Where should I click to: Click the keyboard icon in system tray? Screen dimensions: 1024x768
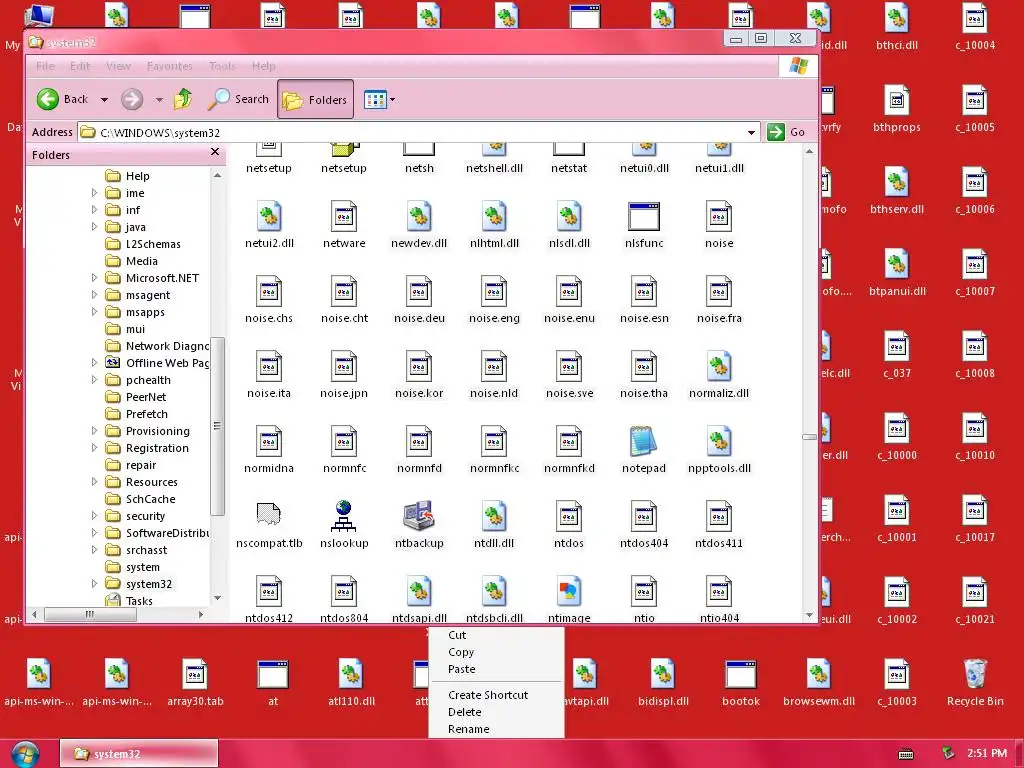click(906, 754)
